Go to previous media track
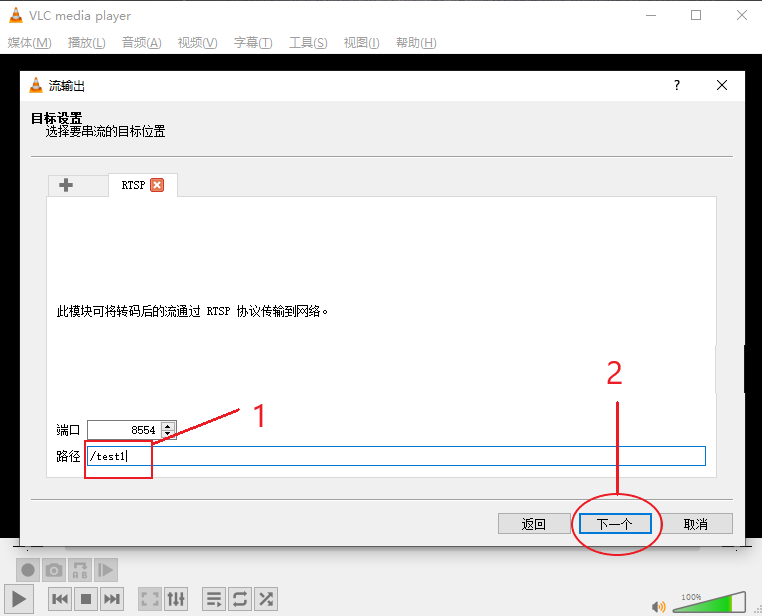762x616 pixels. click(60, 599)
